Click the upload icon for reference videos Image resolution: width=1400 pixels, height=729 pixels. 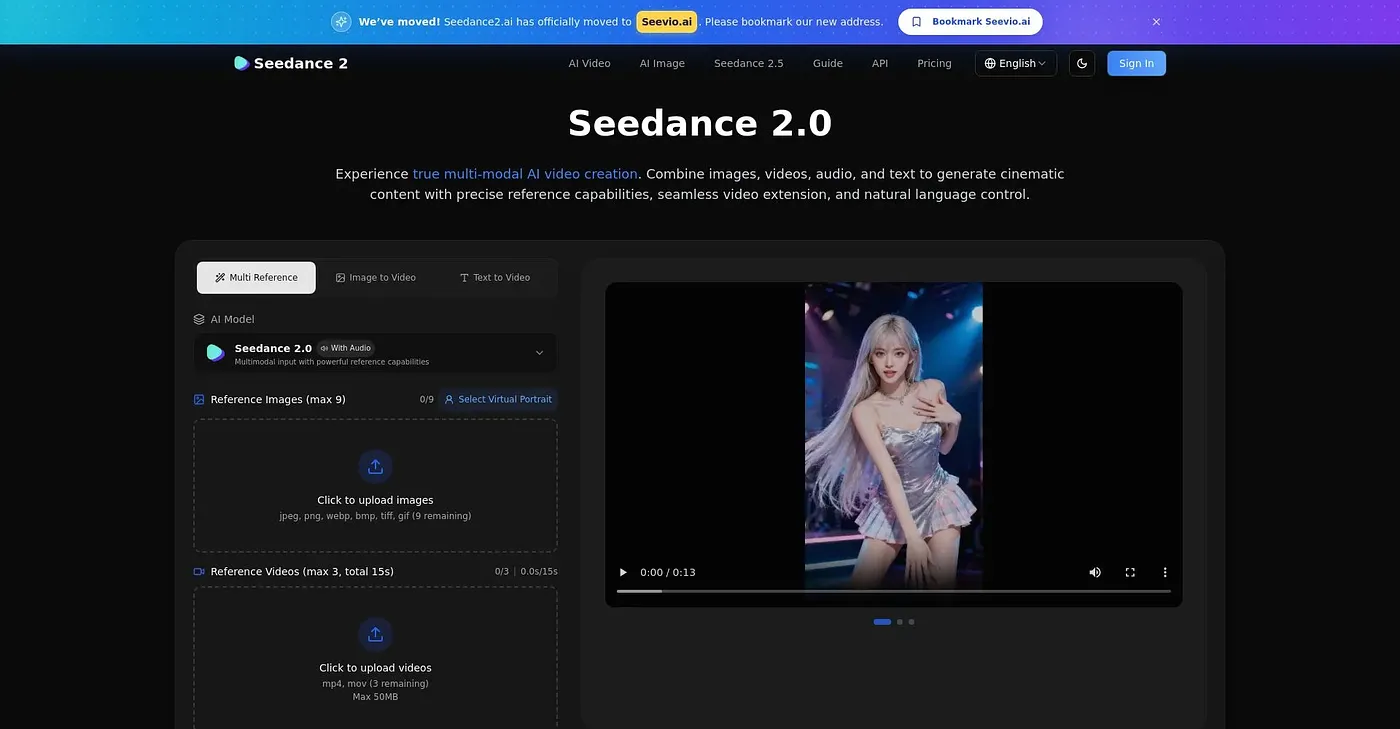375,635
